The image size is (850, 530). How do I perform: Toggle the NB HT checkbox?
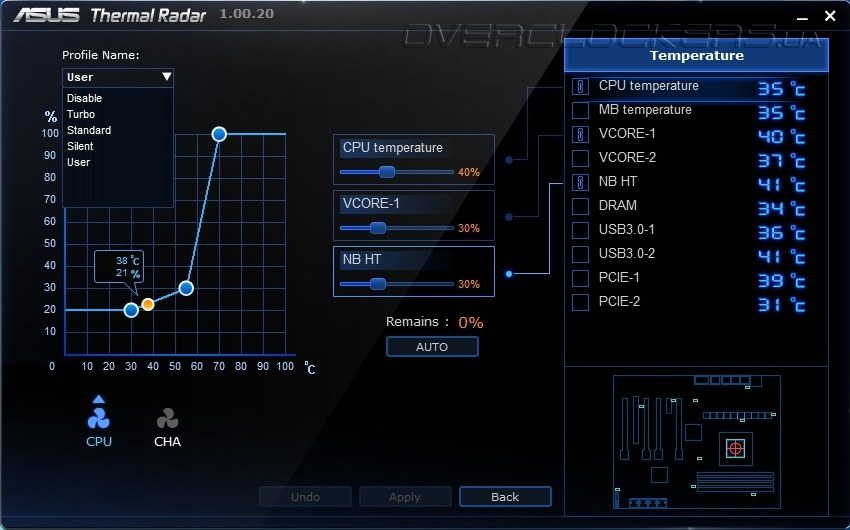point(580,182)
